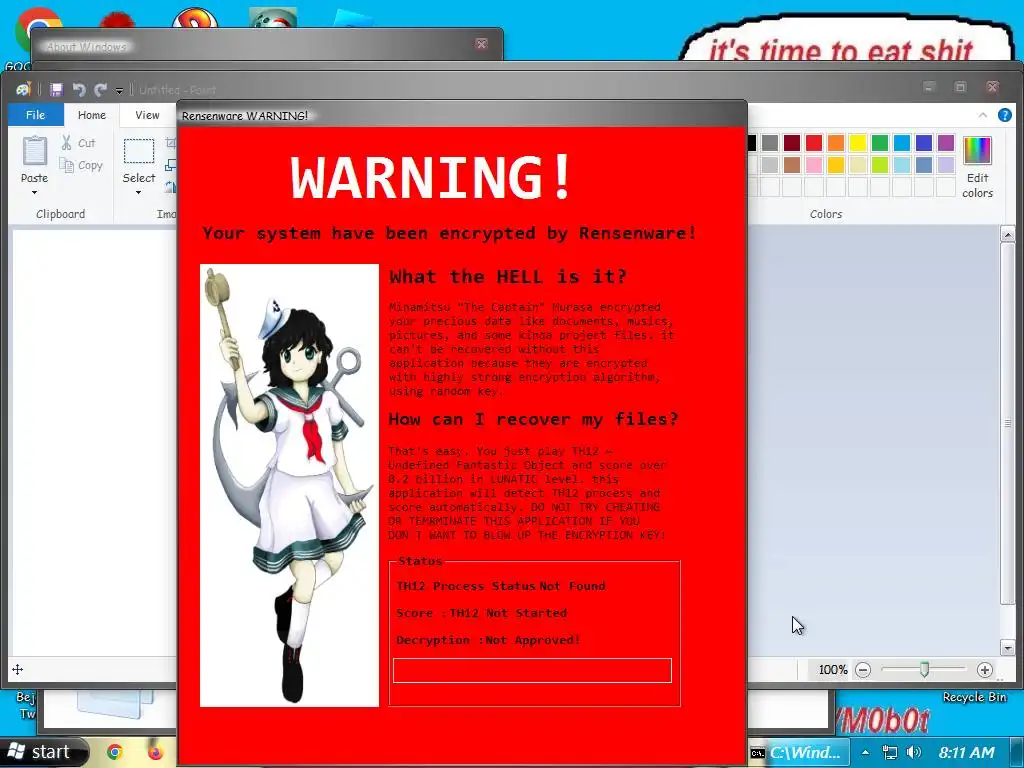1024x768 pixels.
Task: Pick the orange color swatch
Action: [x=836, y=142]
